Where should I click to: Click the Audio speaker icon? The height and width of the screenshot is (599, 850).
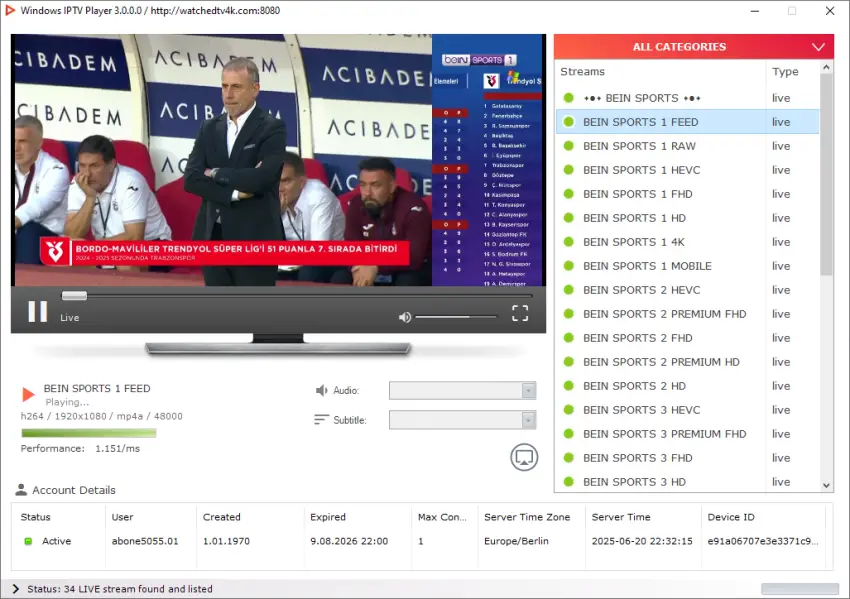(x=321, y=390)
